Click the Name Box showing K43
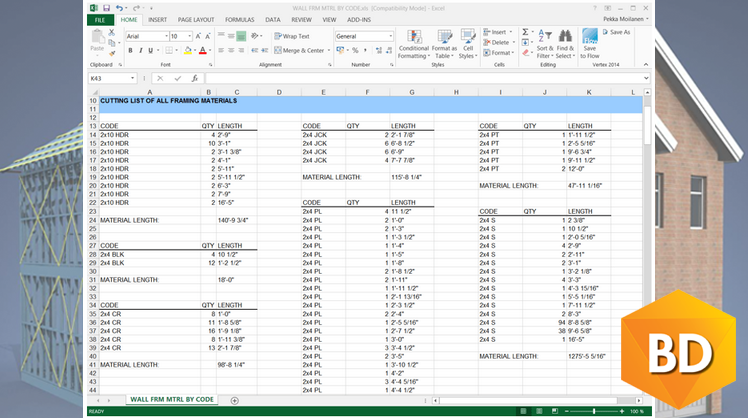Viewport: 748px width, 418px height. pyautogui.click(x=113, y=78)
